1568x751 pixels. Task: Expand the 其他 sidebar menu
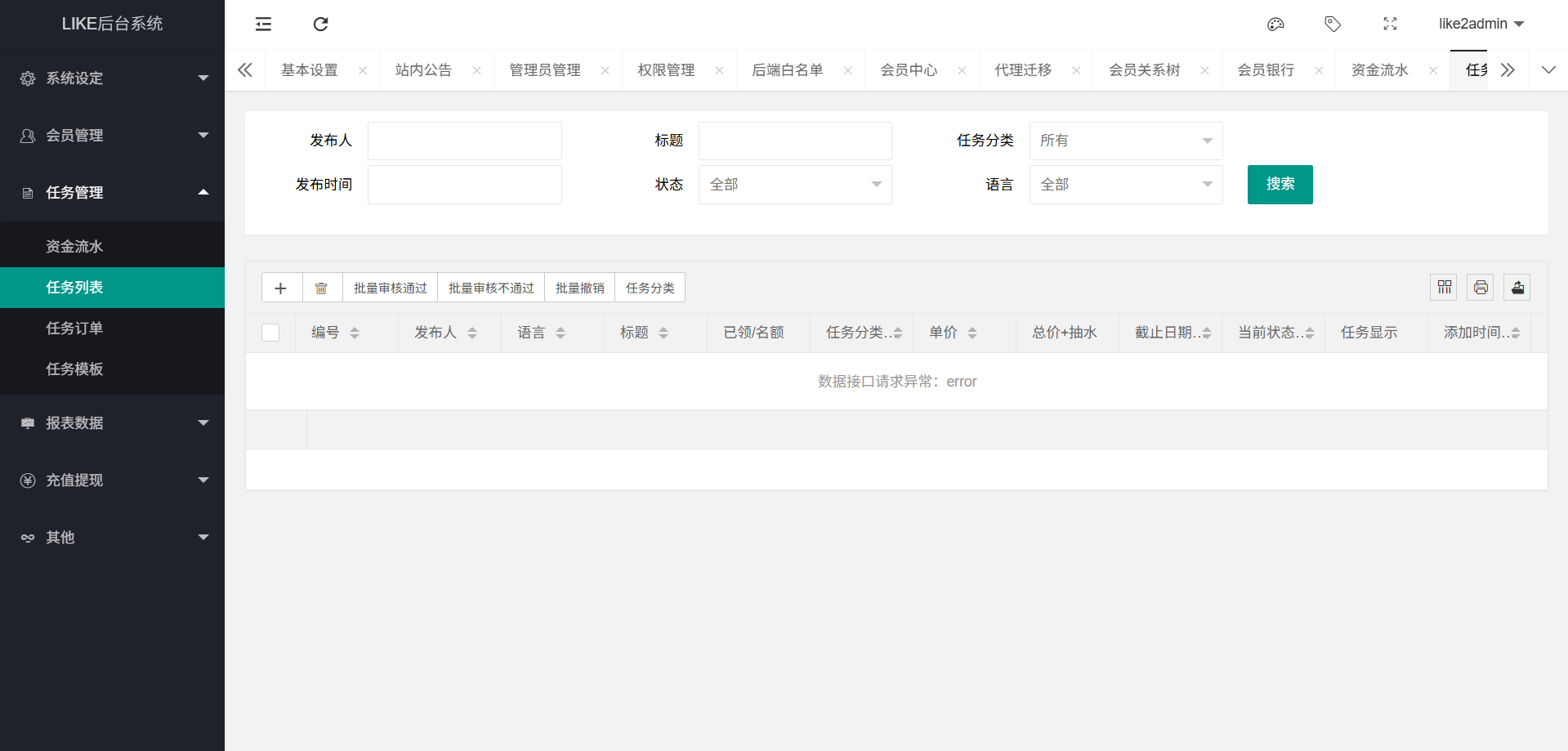tap(112, 538)
